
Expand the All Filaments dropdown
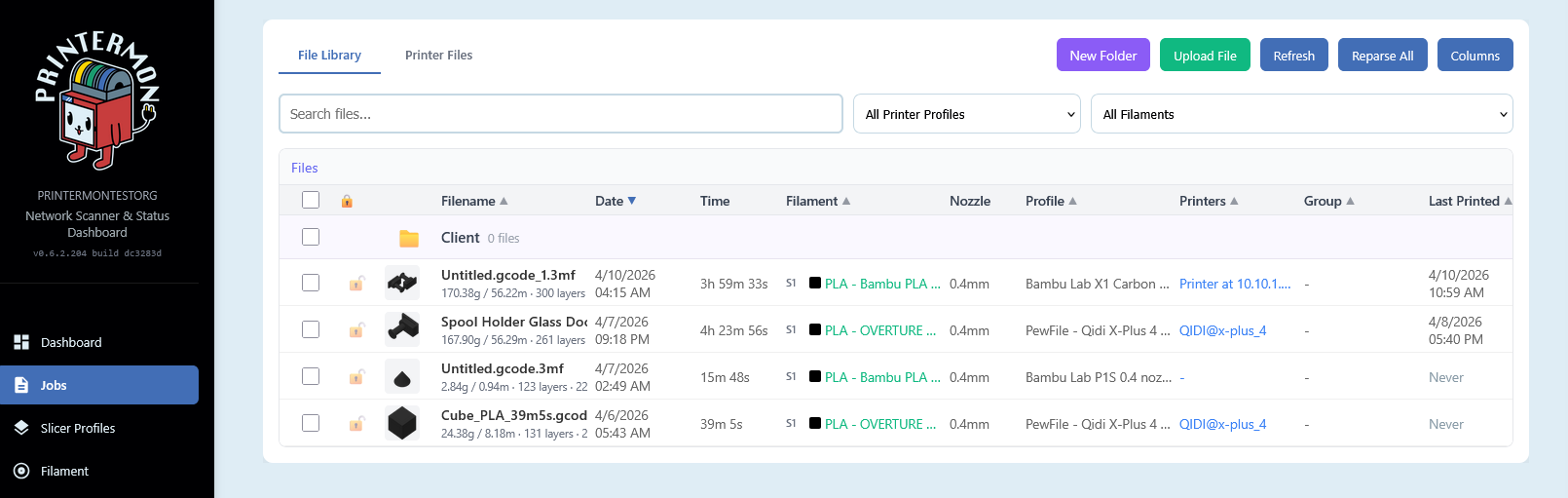(x=1300, y=114)
